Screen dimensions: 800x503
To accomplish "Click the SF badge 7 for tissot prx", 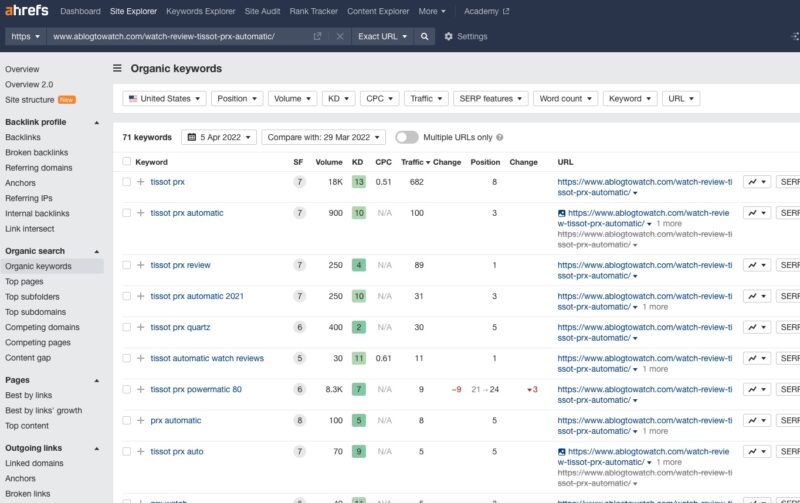I will [x=299, y=182].
